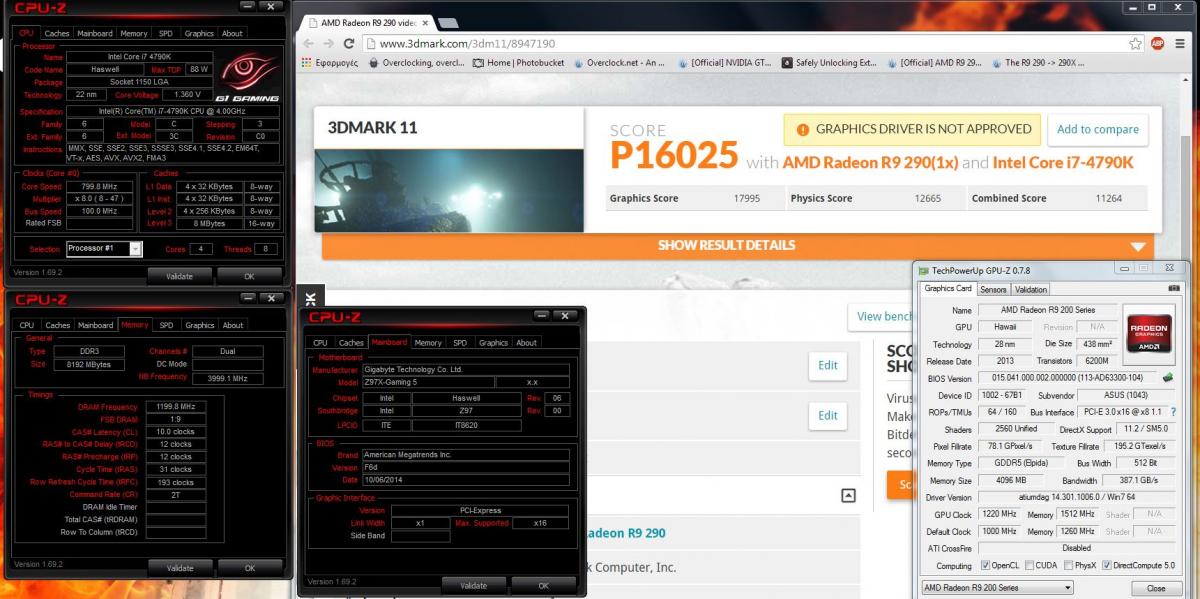Viewport: 1200px width, 599px height.
Task: Click Add to compare button
Action: tap(1098, 129)
